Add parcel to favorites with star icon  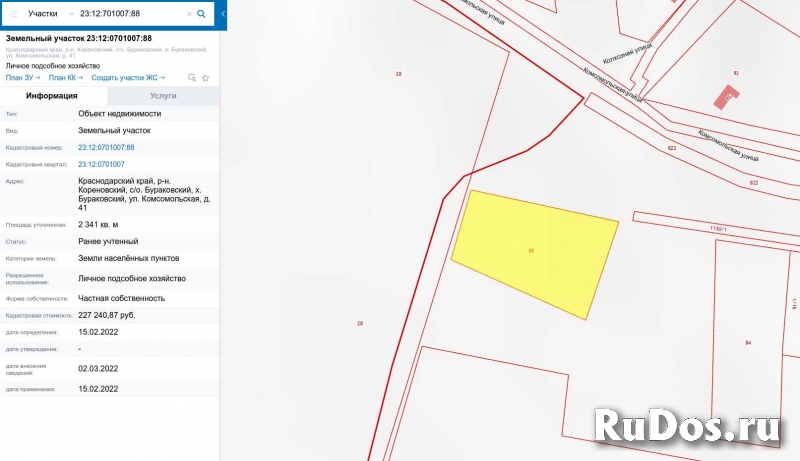tap(205, 77)
